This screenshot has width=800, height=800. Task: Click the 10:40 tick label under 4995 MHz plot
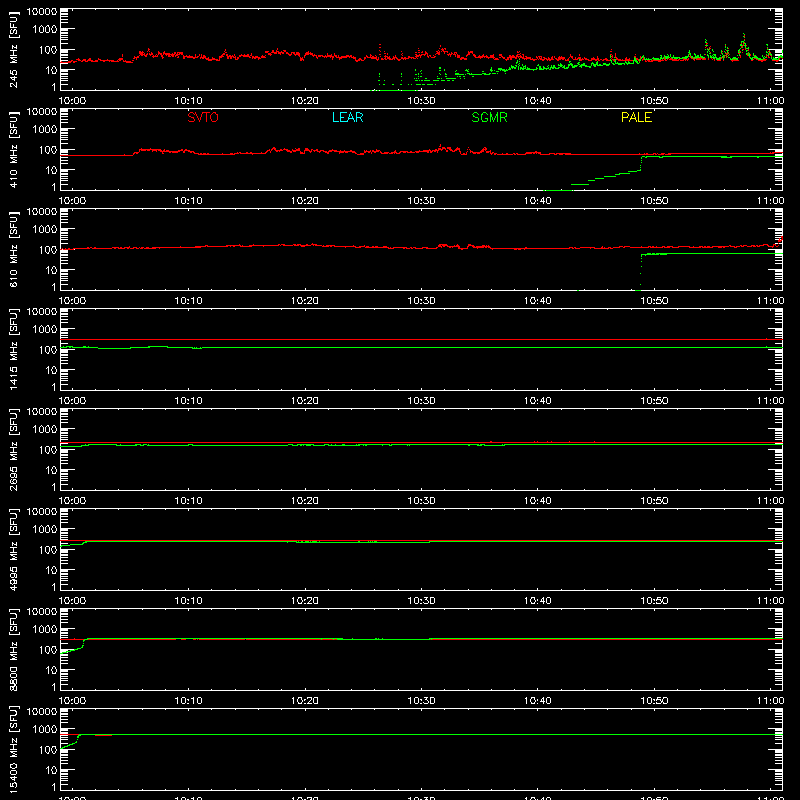[538, 601]
